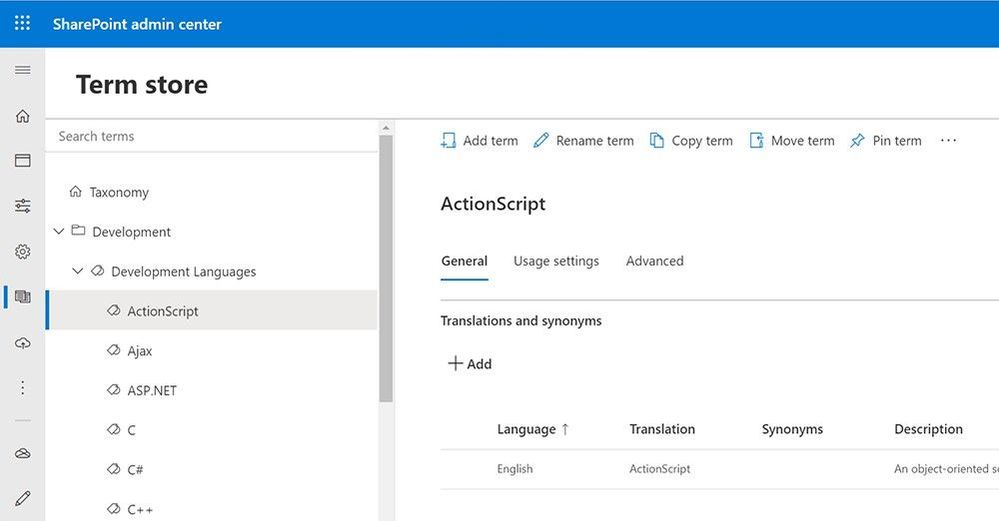The height and width of the screenshot is (521, 999).
Task: Click the Move term icon
Action: pyautogui.click(x=756, y=140)
